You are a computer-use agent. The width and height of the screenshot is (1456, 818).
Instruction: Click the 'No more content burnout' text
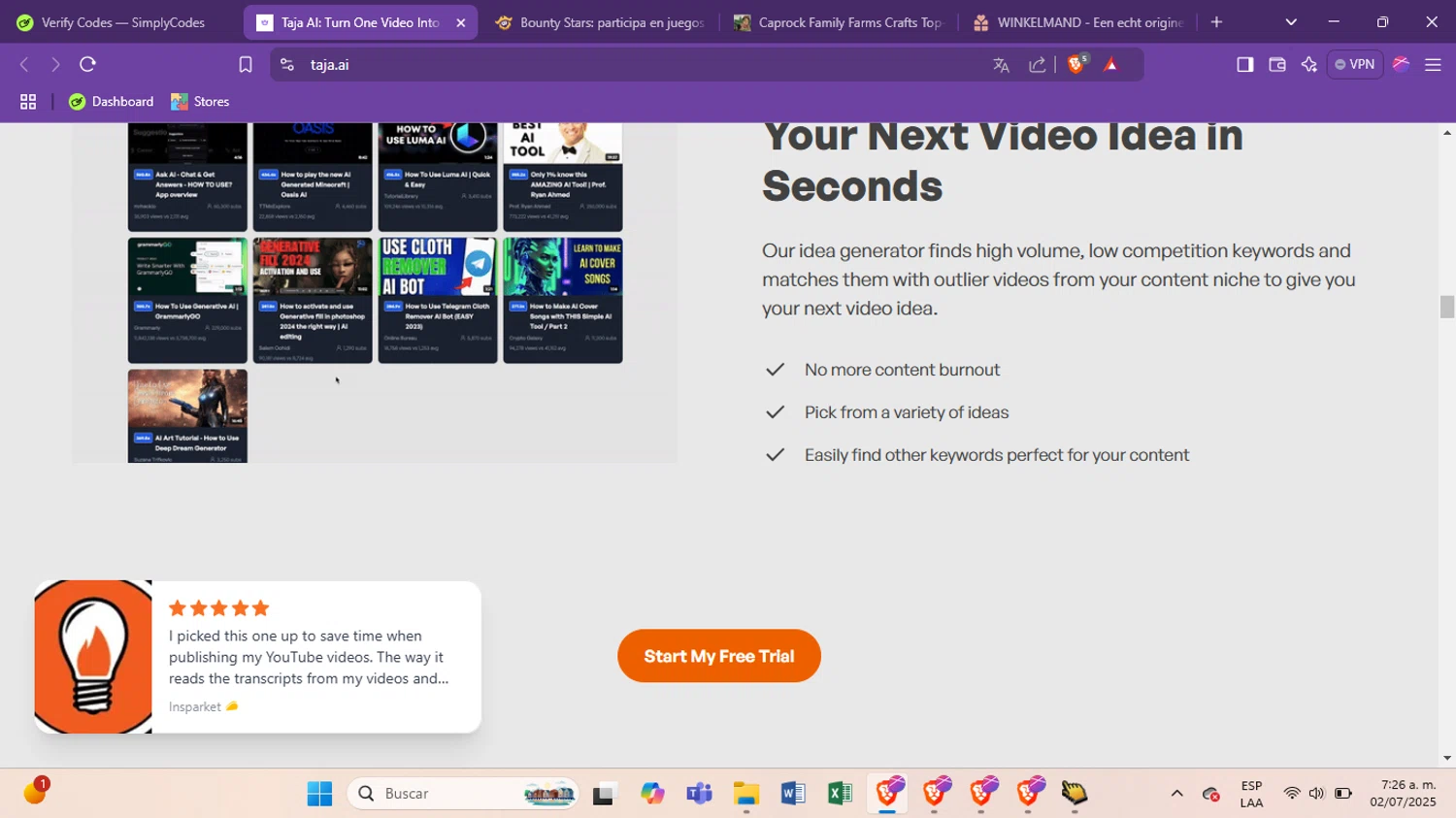point(902,370)
